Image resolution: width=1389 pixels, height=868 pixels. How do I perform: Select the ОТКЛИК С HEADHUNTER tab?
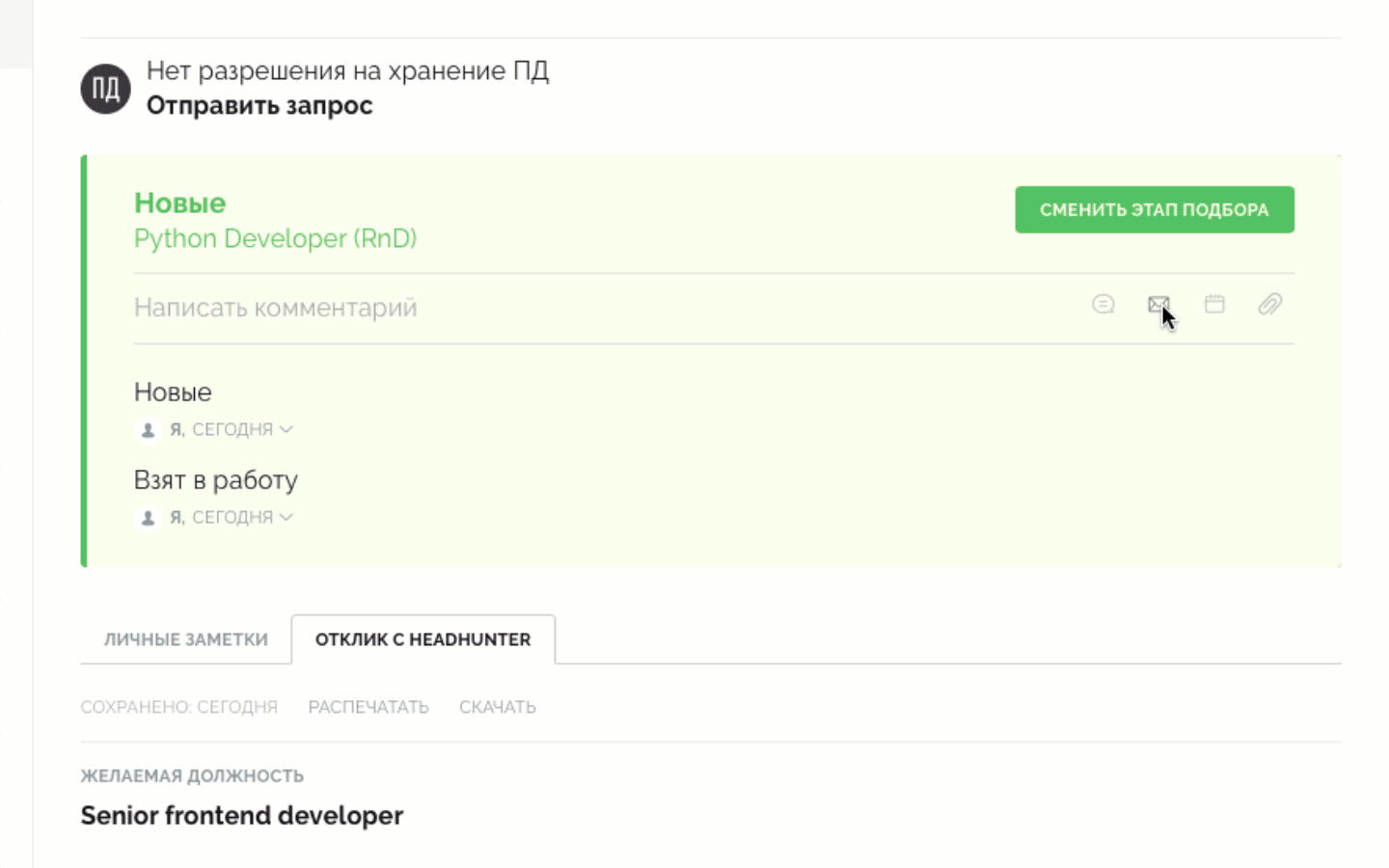click(x=422, y=638)
